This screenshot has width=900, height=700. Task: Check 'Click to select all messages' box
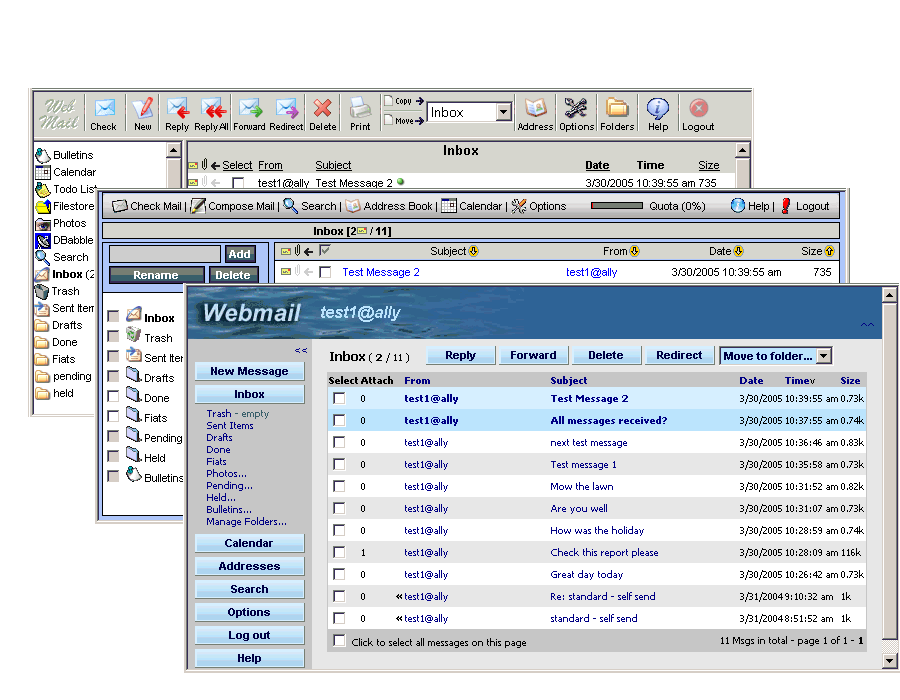point(339,641)
